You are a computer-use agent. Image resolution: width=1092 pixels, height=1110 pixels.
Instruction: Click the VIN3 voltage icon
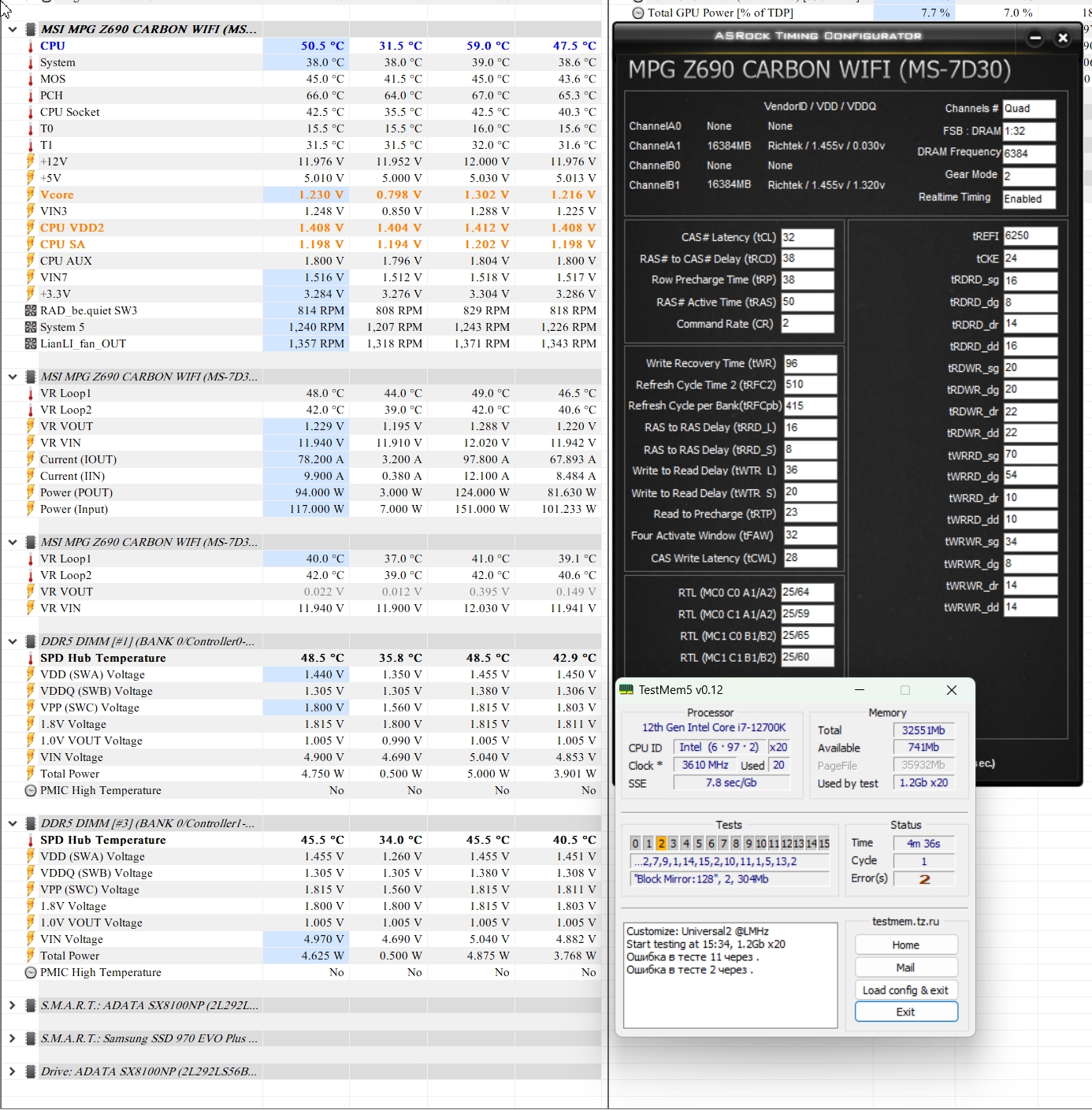(31, 211)
